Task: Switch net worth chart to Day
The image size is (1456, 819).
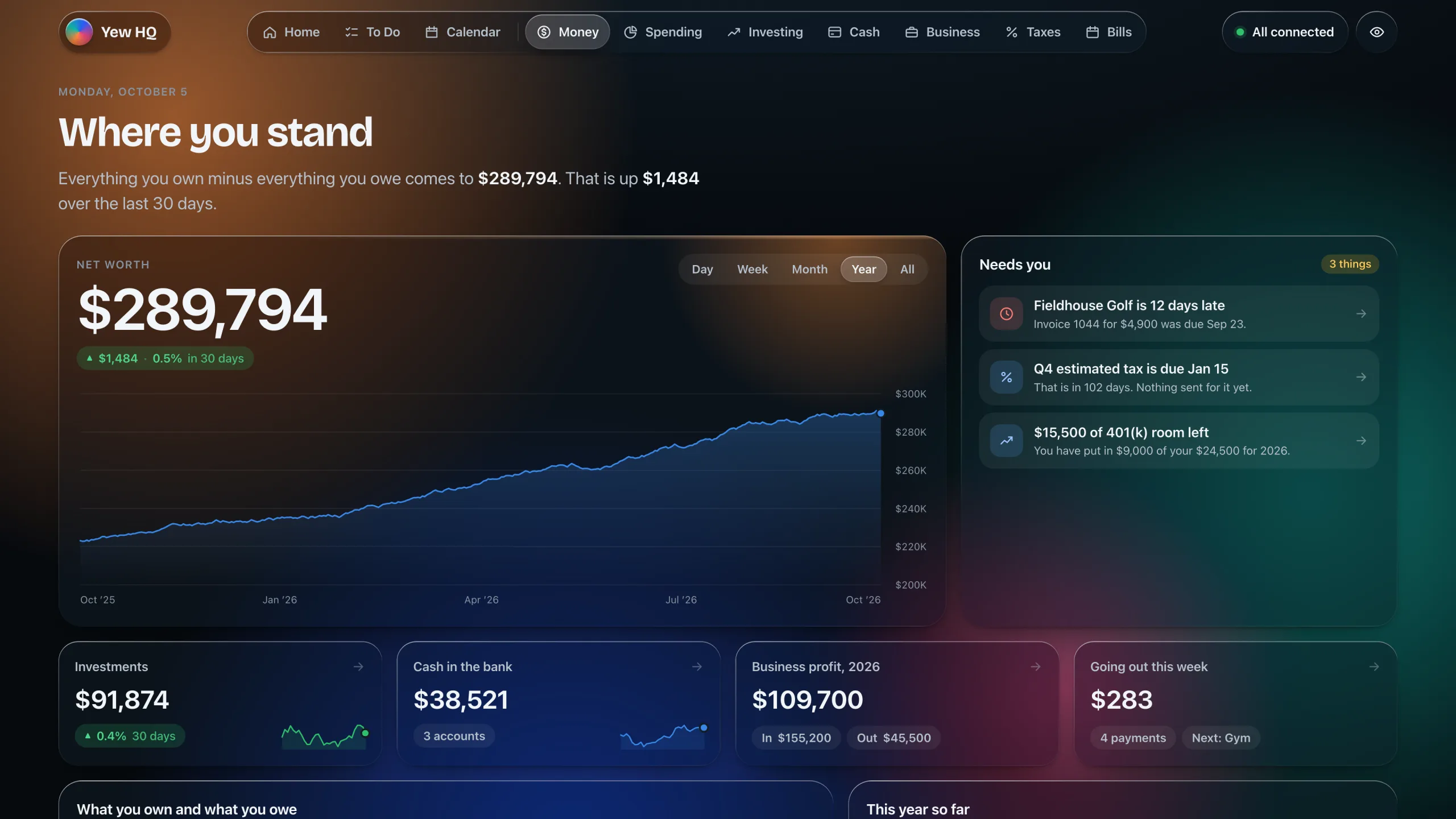Action: point(702,270)
